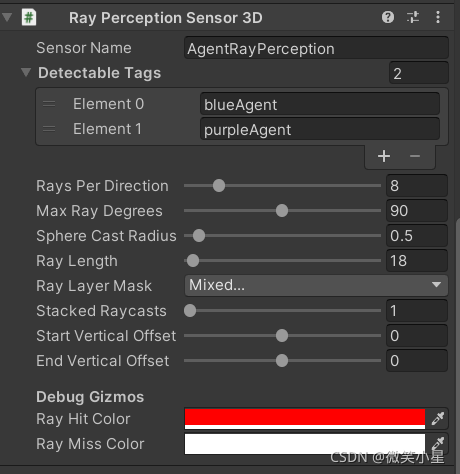Click the Ray Length value field
The height and width of the screenshot is (474, 460).
point(417,261)
